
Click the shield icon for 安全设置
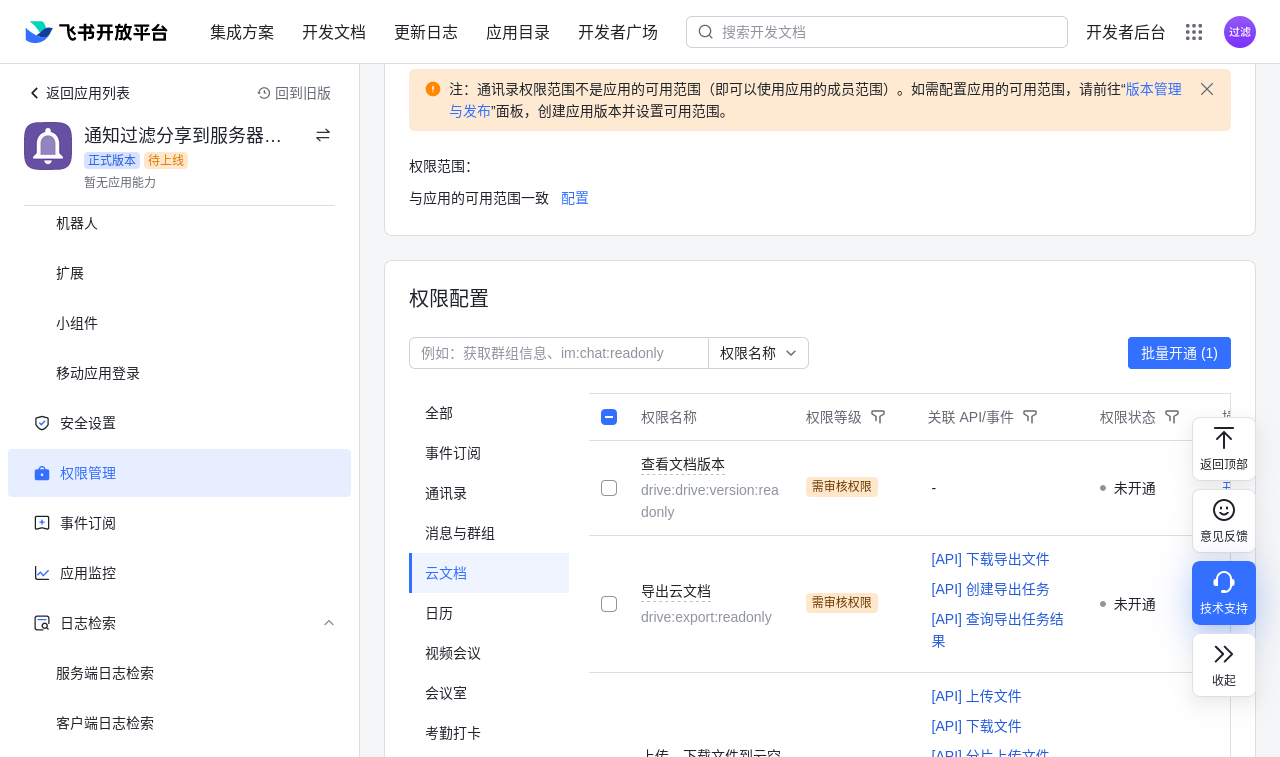(x=42, y=423)
